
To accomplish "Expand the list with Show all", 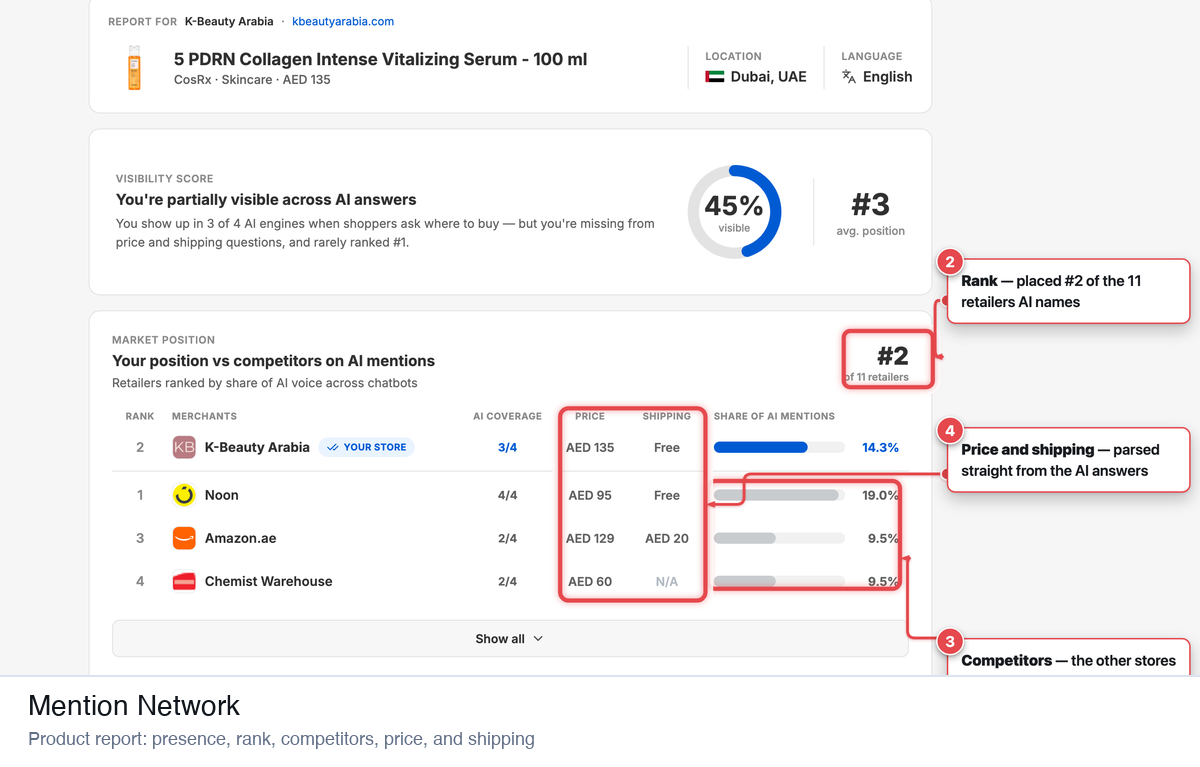I will 510,639.
